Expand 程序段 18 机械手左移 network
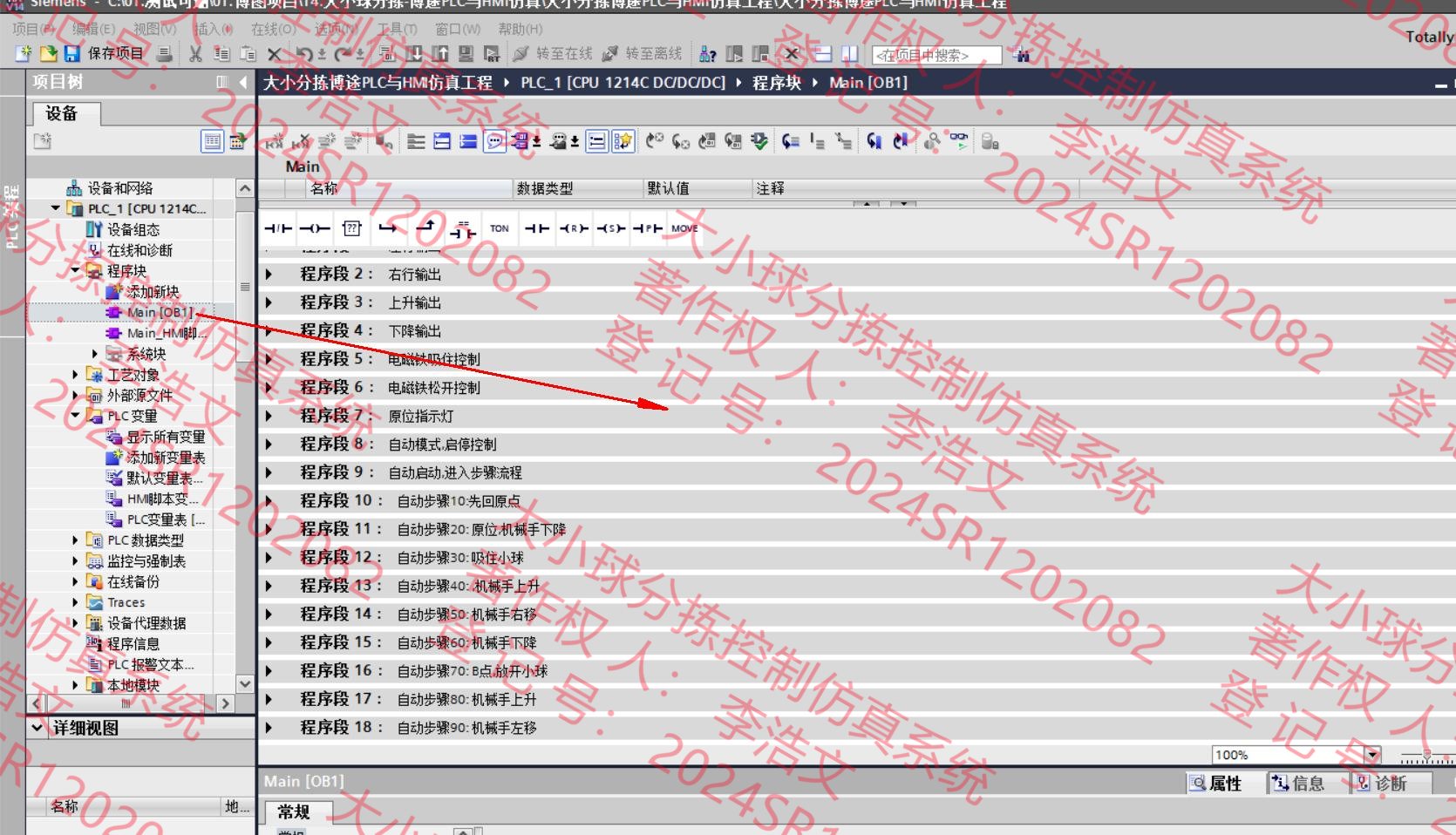Screen dimensions: 1456x835 (x=269, y=728)
